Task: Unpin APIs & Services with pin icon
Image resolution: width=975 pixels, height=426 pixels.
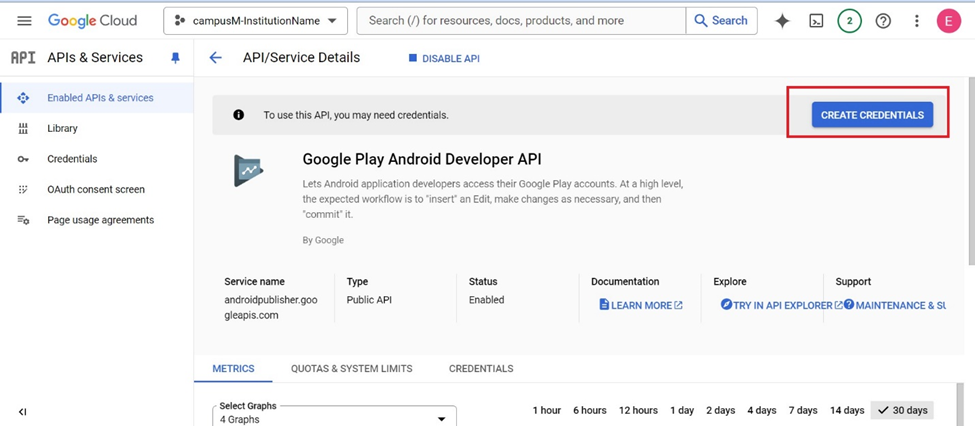Action: click(x=175, y=58)
